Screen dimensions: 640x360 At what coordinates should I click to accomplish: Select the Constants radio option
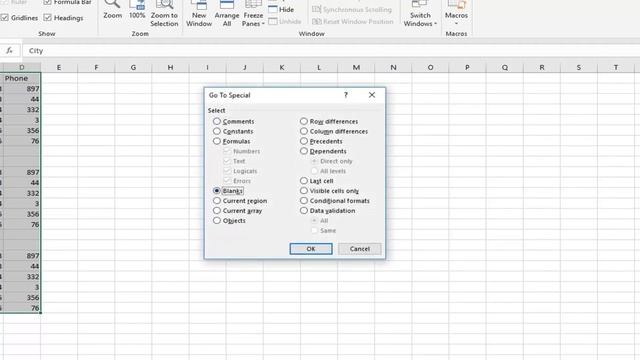pos(217,131)
